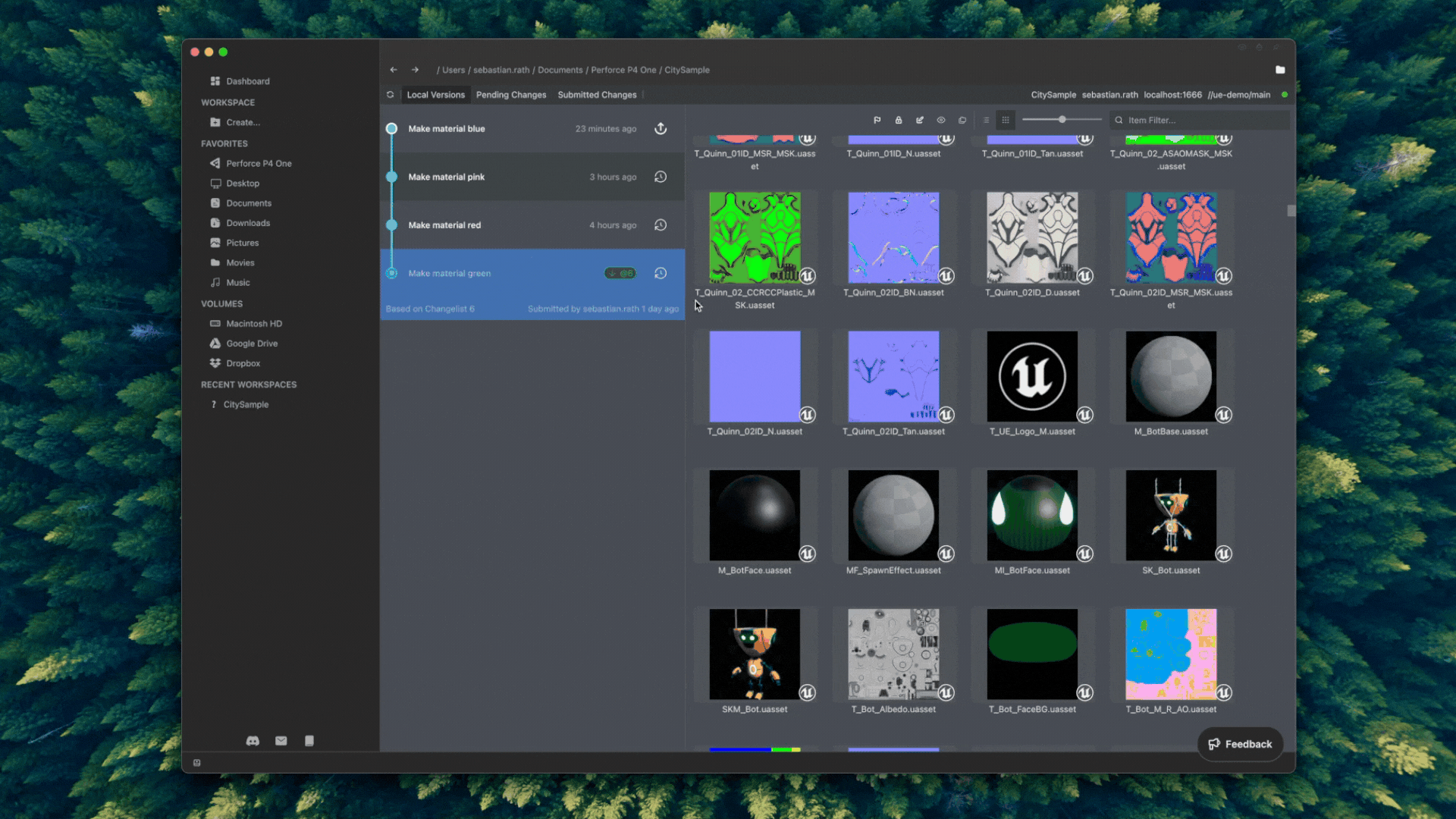Viewport: 1456px width, 819px height.
Task: Click the folder icon at top right
Action: [1280, 70]
